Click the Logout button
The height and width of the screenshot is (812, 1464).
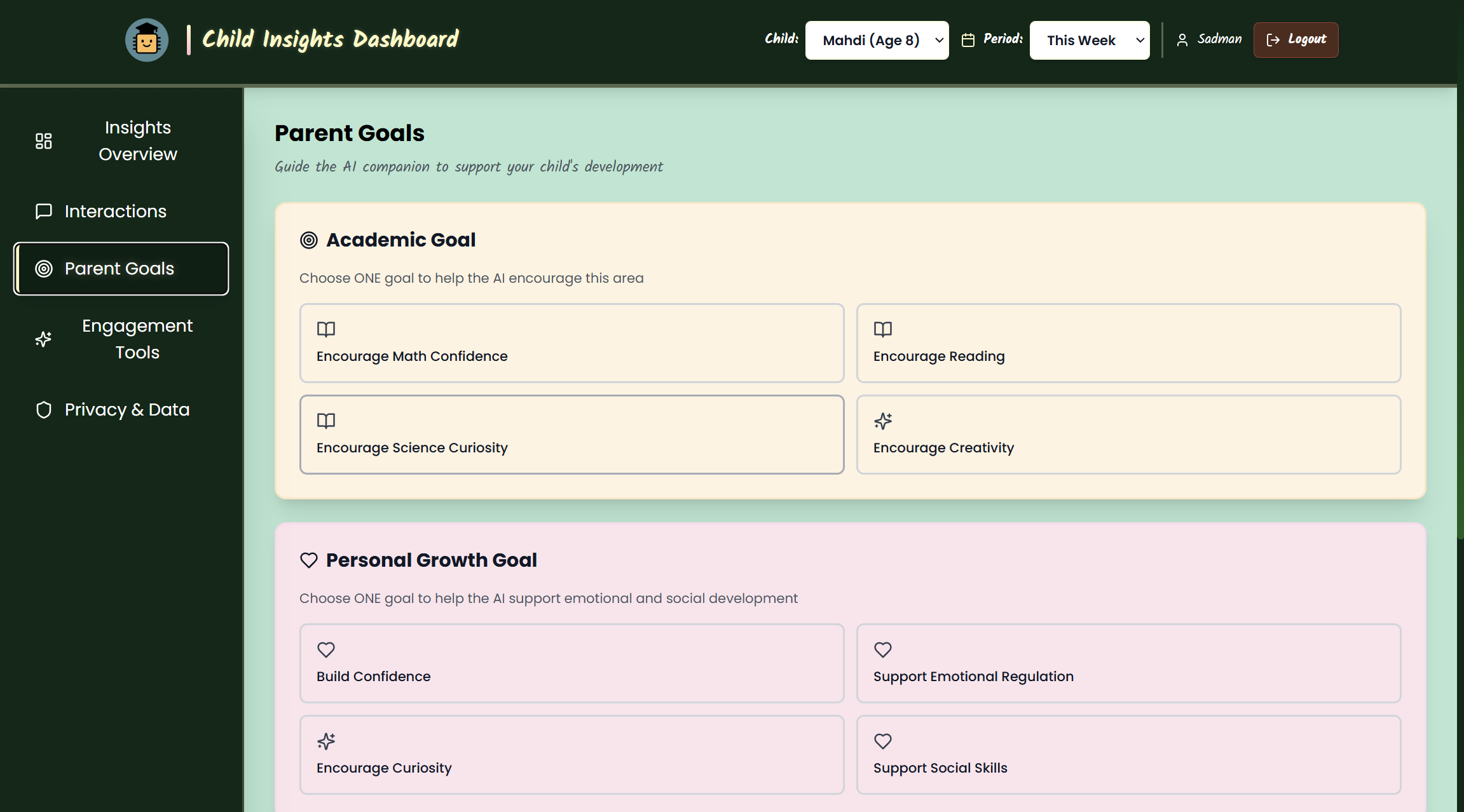tap(1296, 40)
